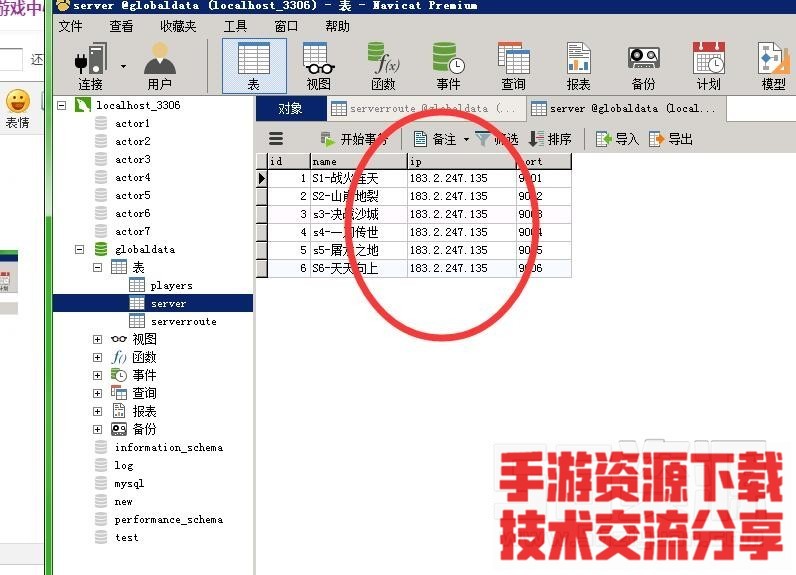Collapse the localhost_3306 connection node

tap(62, 105)
